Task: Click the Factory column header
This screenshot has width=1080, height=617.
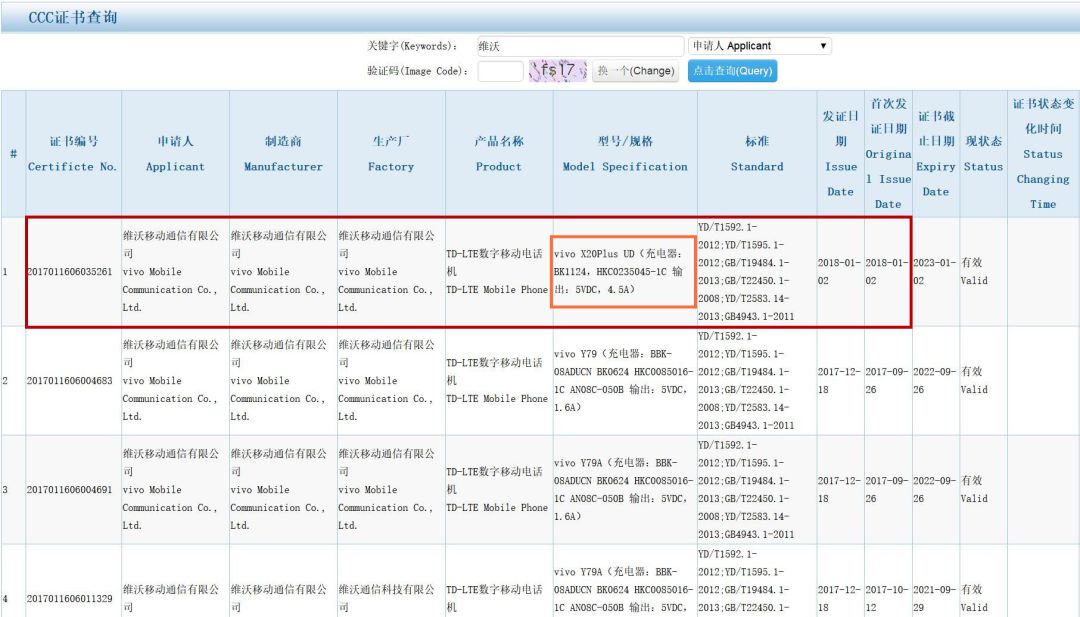Action: coord(391,154)
